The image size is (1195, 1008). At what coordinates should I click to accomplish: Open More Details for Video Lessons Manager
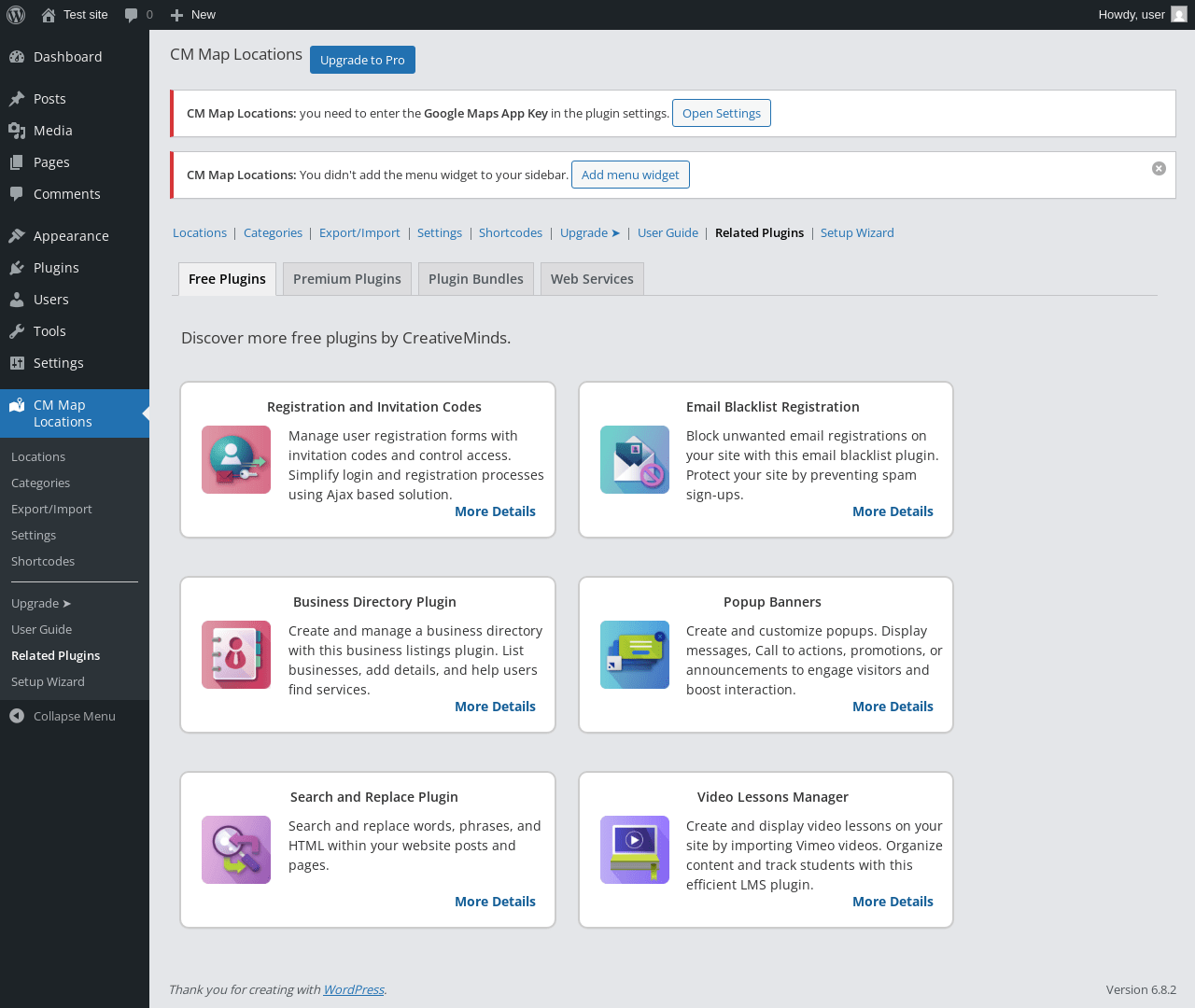pos(893,902)
